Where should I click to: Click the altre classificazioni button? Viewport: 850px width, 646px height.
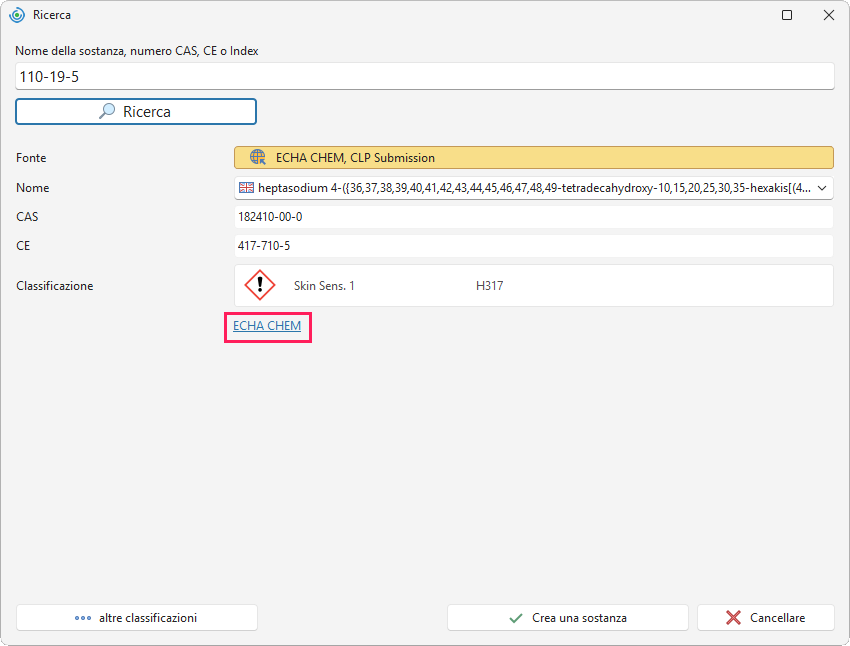137,618
